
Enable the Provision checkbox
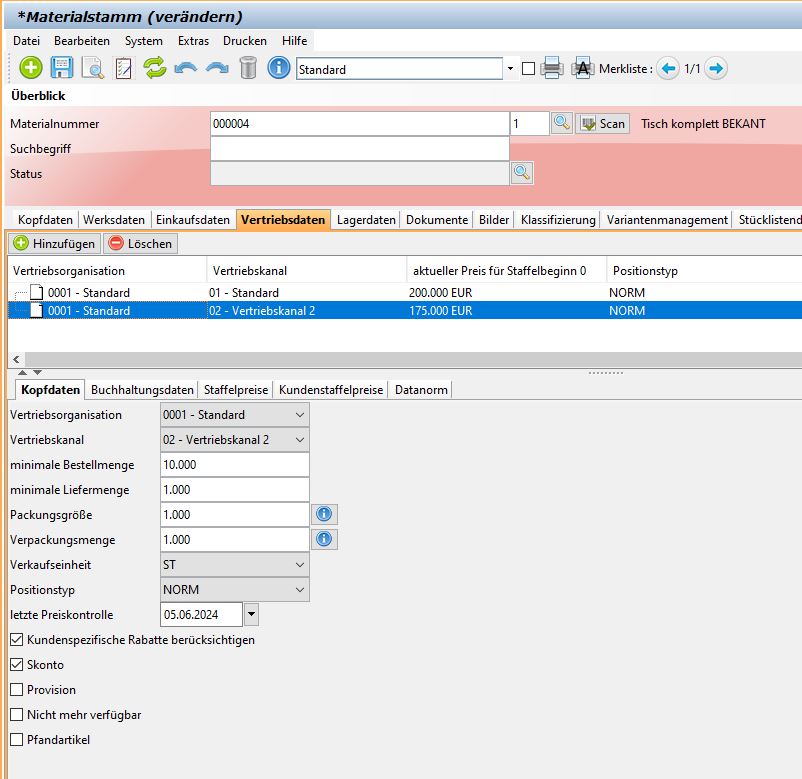pyautogui.click(x=17, y=690)
